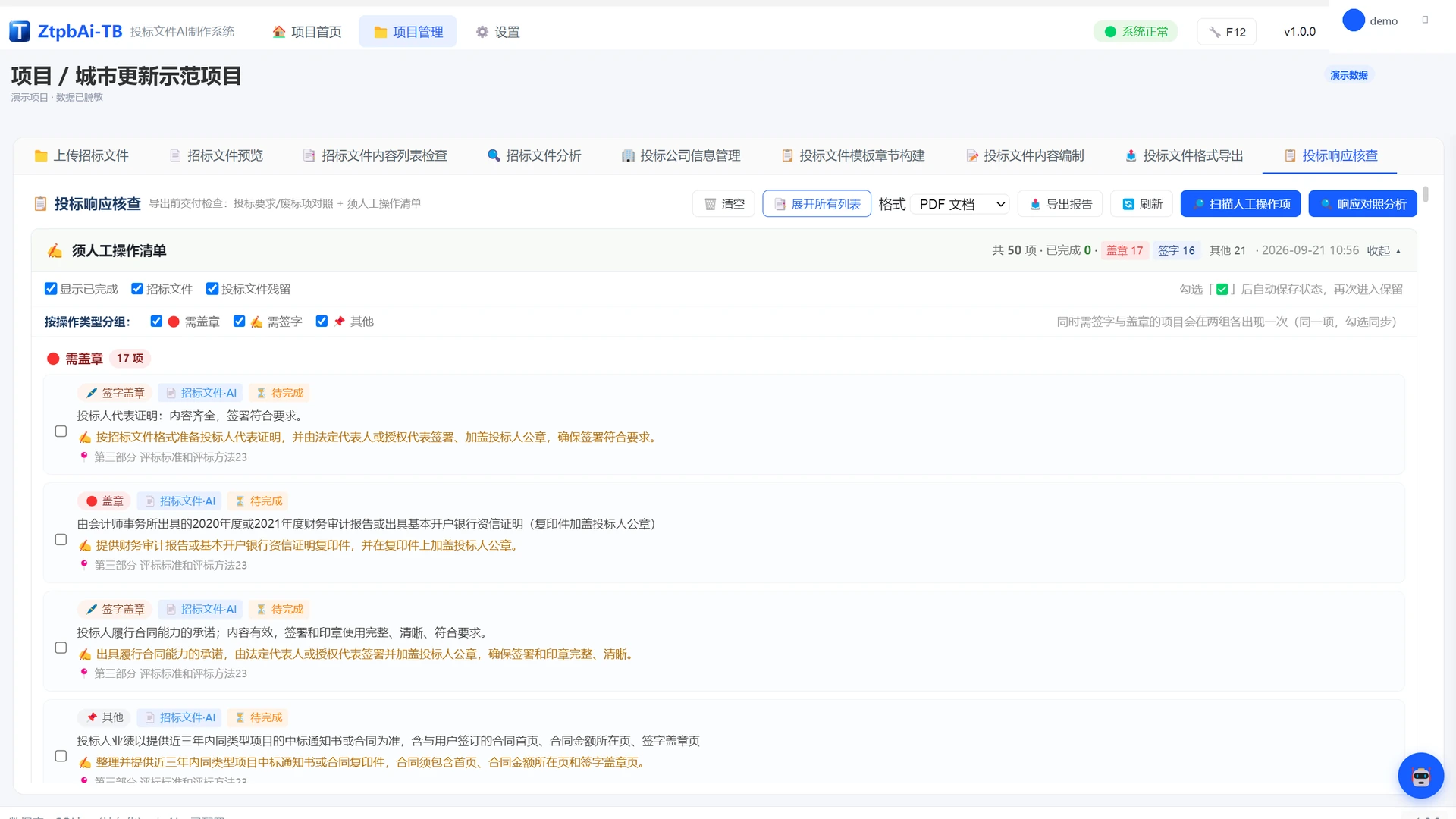Open the PDF 文档 format dropdown

pyautogui.click(x=962, y=204)
